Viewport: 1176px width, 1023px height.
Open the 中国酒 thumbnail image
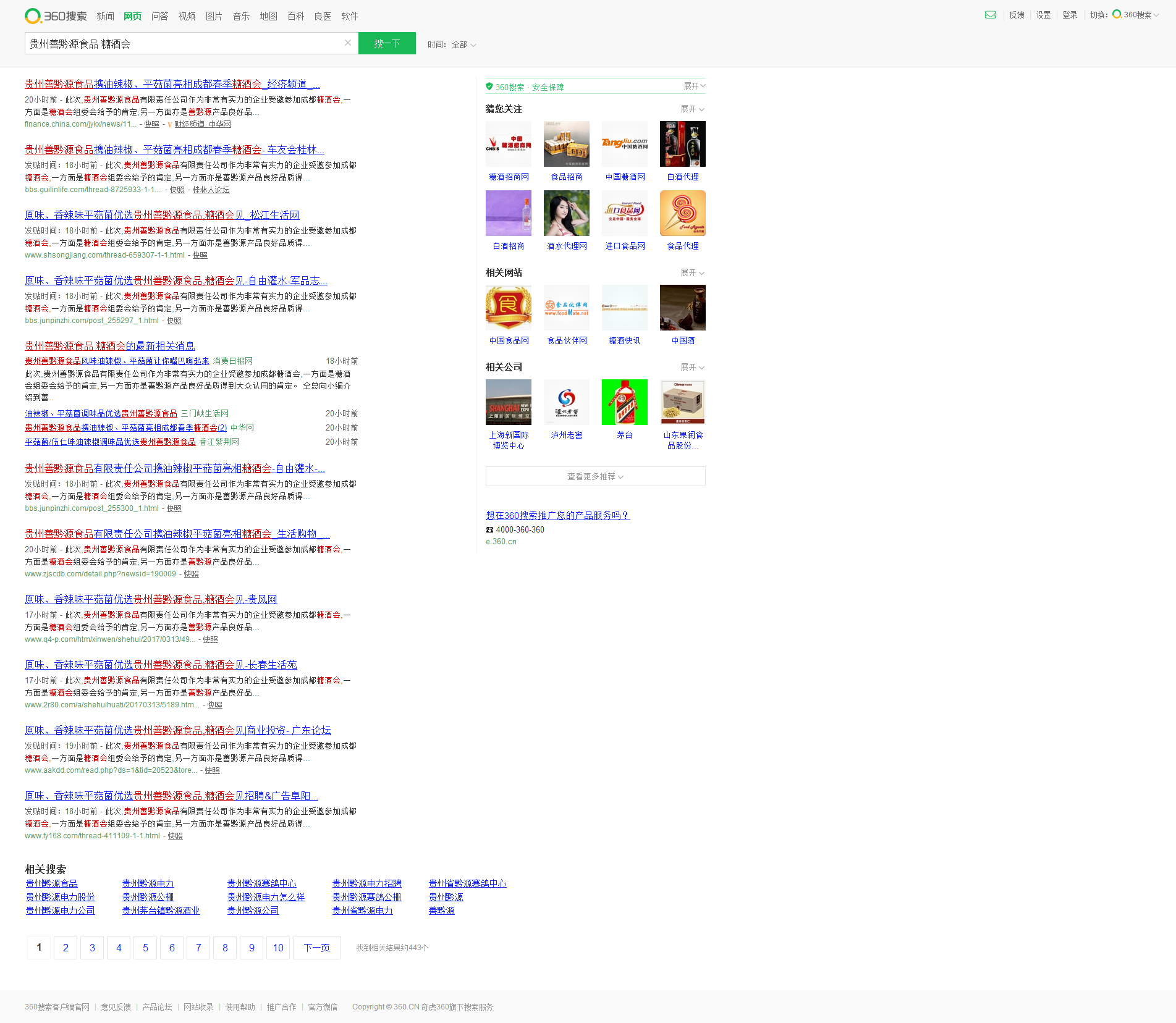click(683, 308)
